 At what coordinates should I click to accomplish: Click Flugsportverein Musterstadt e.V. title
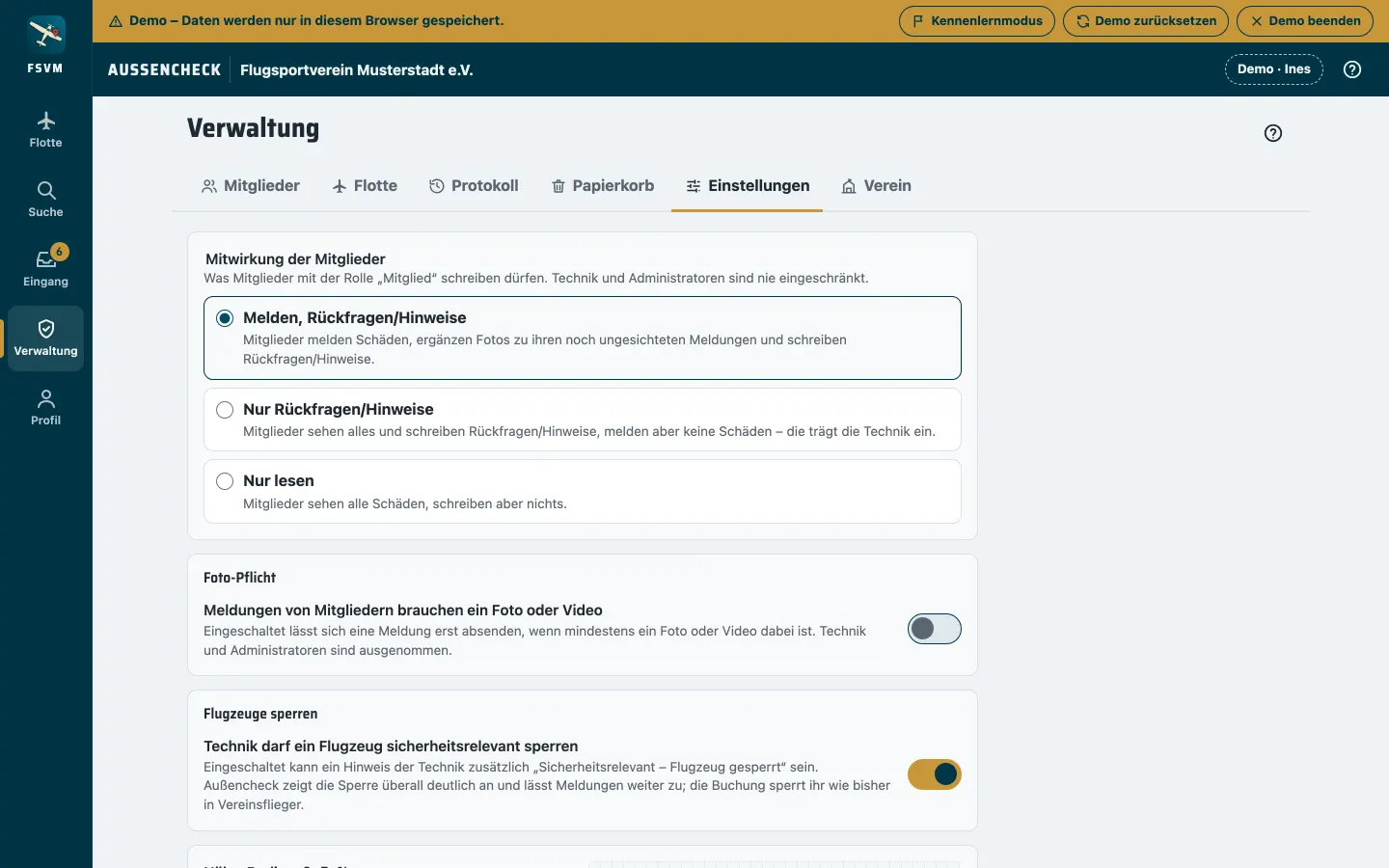coord(357,70)
